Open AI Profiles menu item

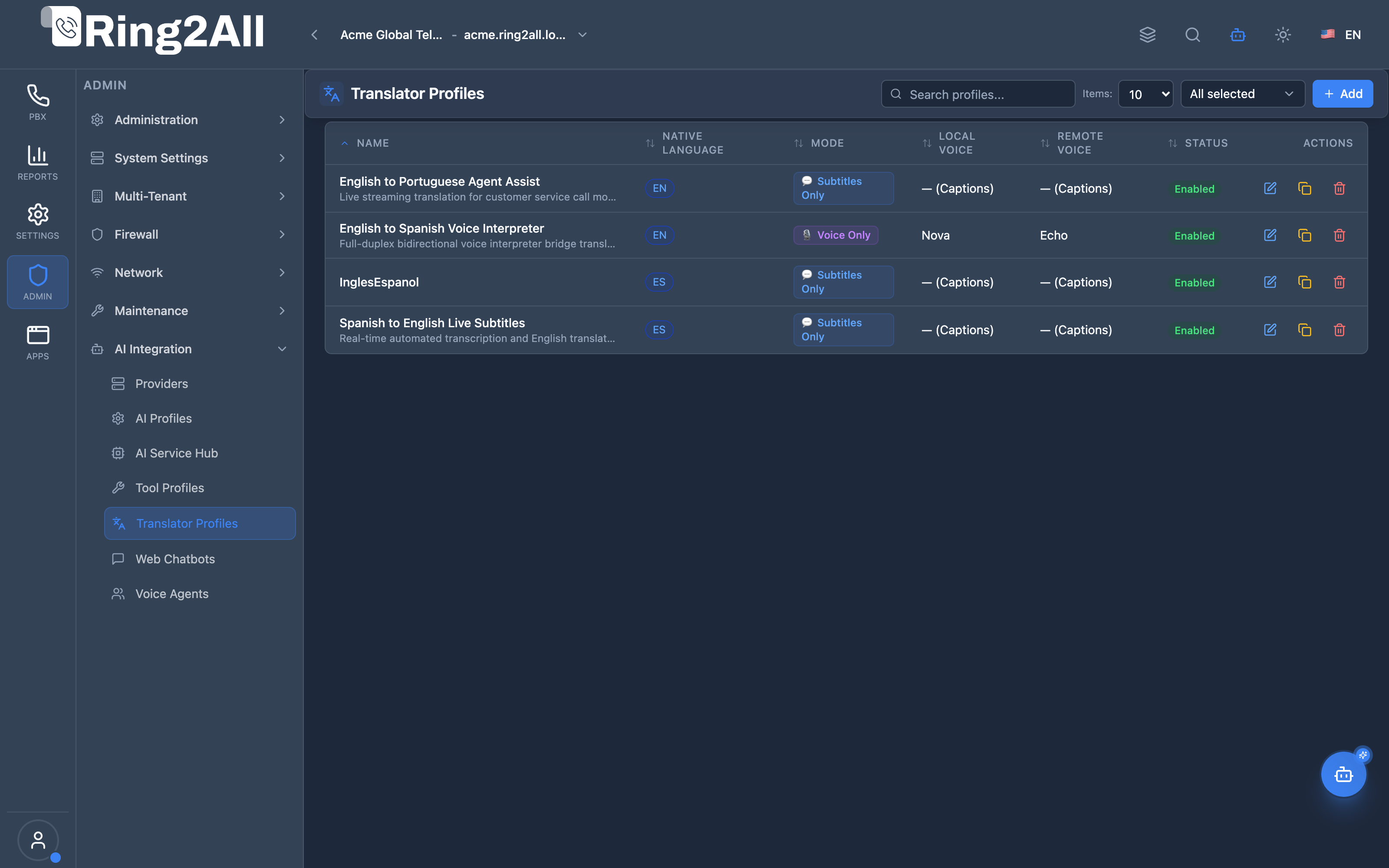coord(199,418)
